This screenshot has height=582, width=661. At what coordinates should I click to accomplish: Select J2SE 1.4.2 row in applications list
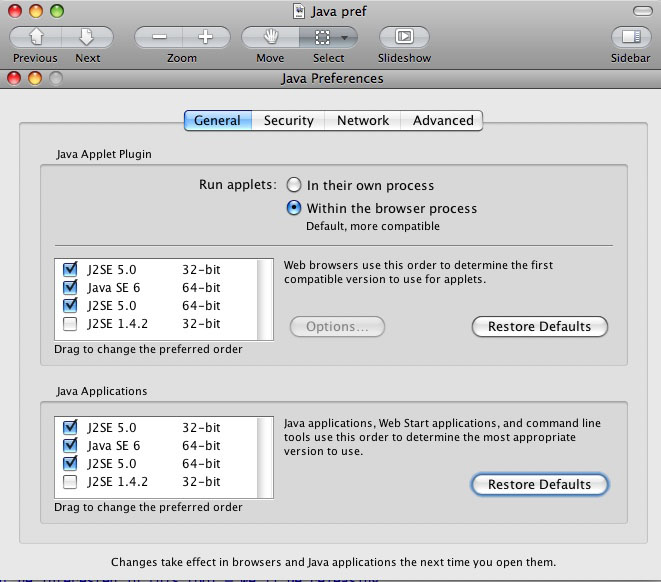click(x=156, y=482)
